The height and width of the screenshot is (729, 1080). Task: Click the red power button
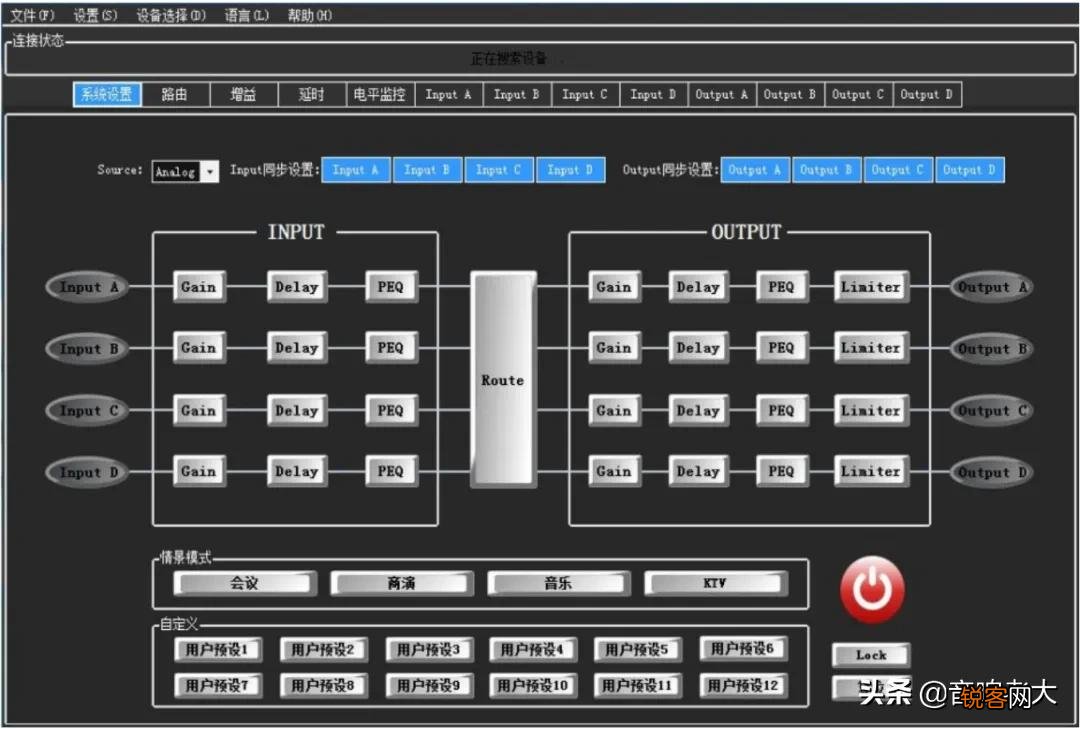tap(872, 590)
